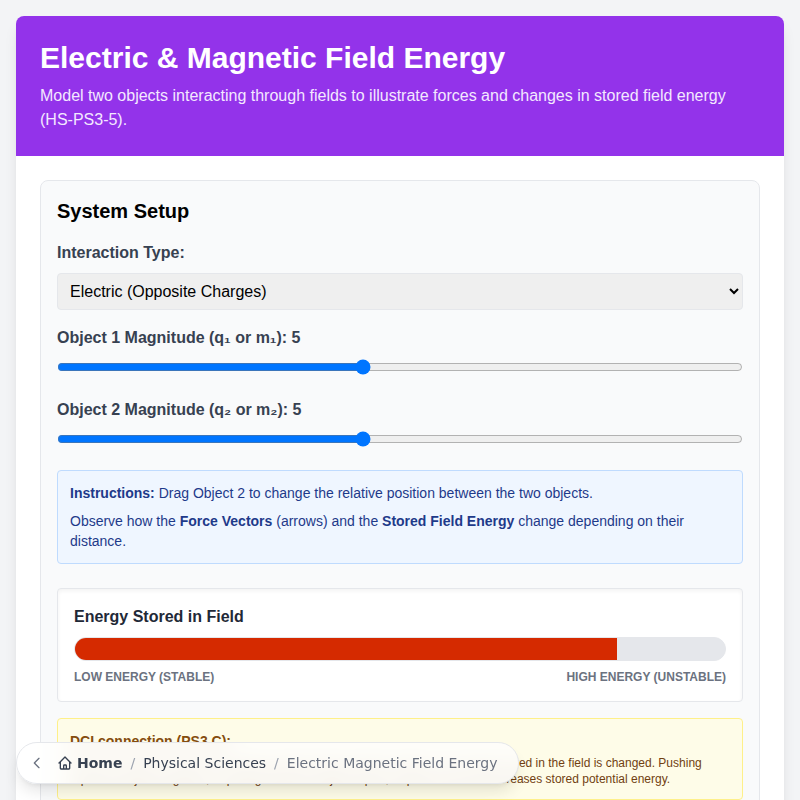Screen dimensions: 800x800
Task: Click inside the Instructions info box
Action: (x=399, y=516)
